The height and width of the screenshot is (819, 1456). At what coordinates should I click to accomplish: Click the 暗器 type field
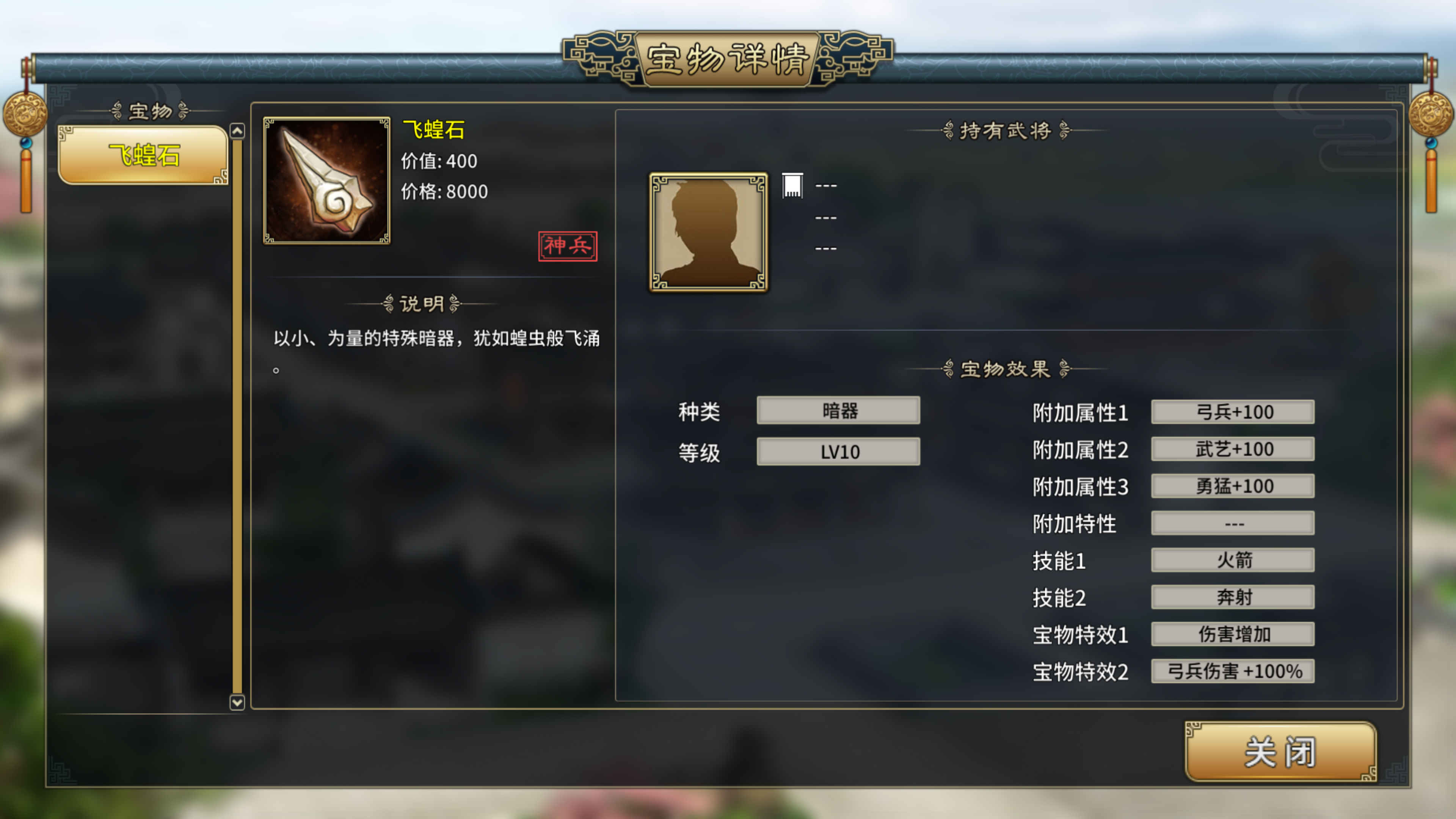[x=838, y=410]
